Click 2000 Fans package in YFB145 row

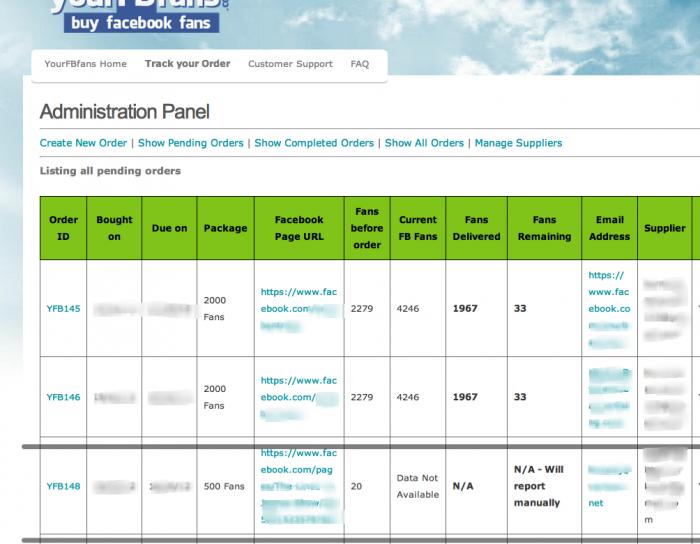[x=215, y=308]
